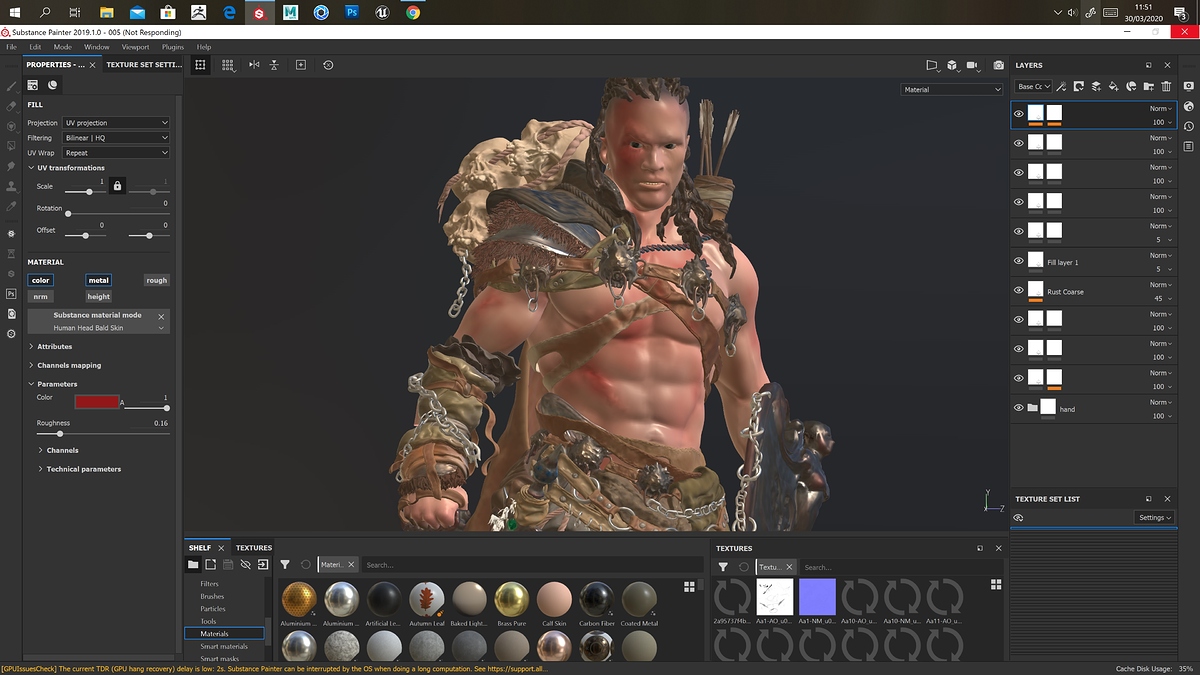Select the Eraser tool in left toolbar
1200x675 pixels.
11,106
